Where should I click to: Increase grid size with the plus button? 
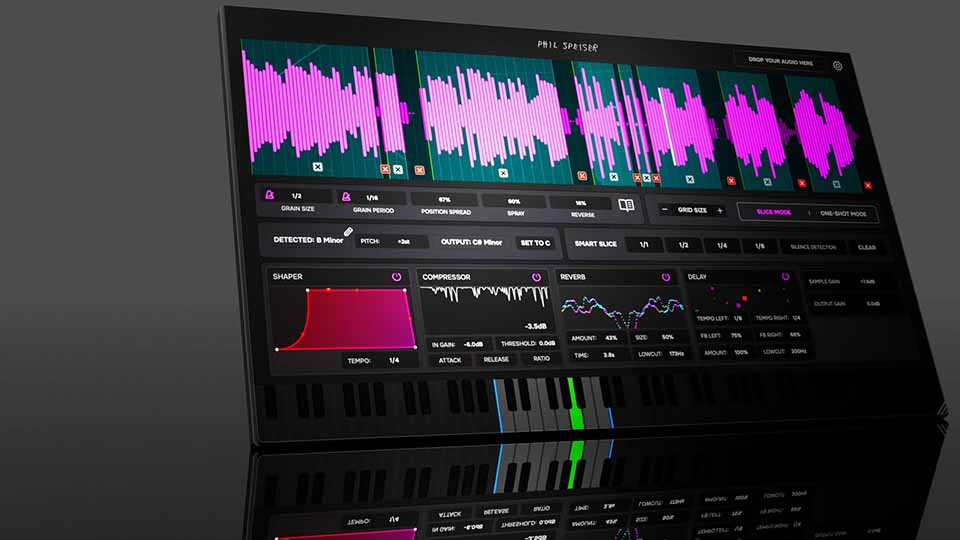pyautogui.click(x=719, y=211)
